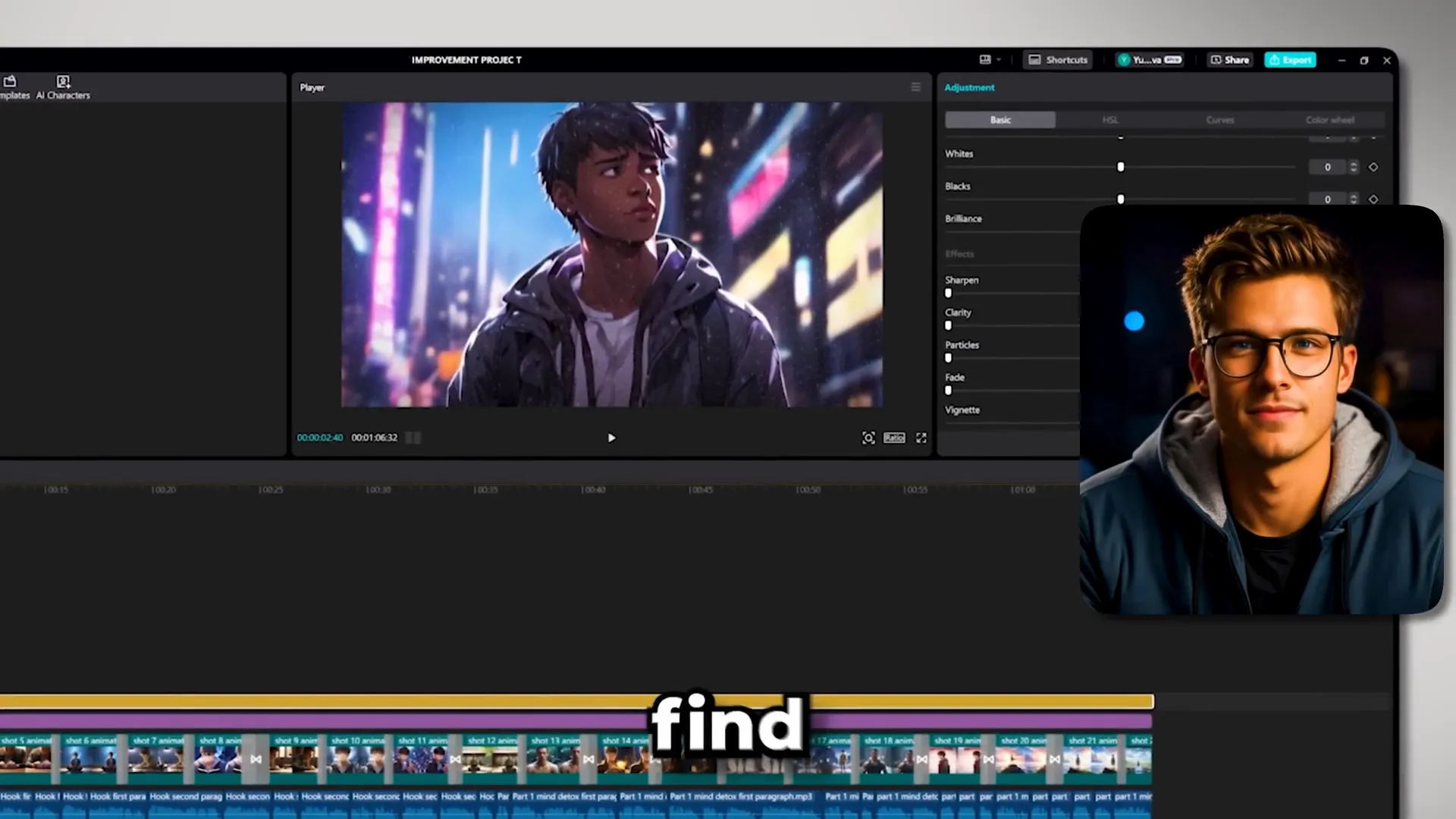The width and height of the screenshot is (1456, 819).
Task: Click the Export button
Action: tap(1290, 60)
